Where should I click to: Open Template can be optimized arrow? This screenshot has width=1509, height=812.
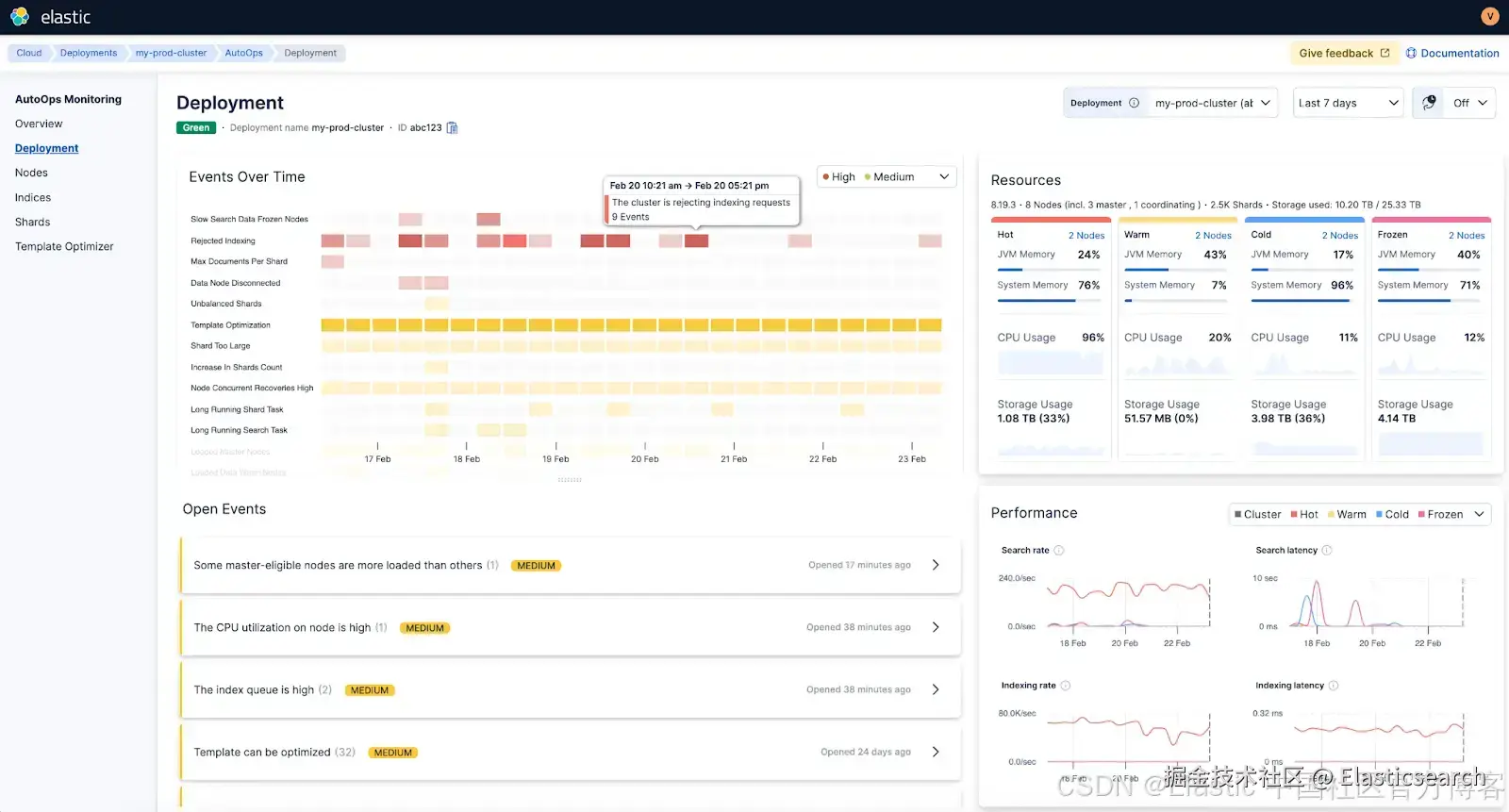pos(936,752)
